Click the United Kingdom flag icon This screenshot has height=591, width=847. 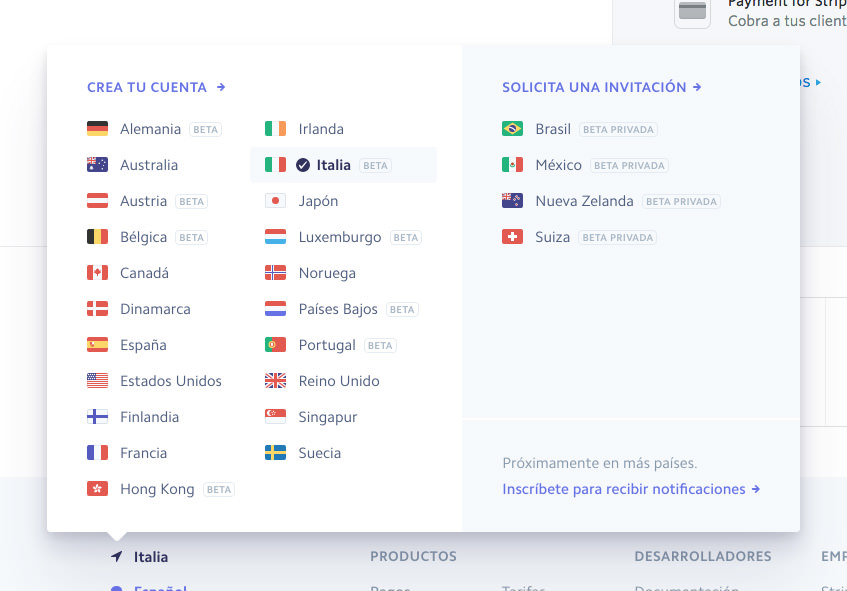[x=275, y=381]
